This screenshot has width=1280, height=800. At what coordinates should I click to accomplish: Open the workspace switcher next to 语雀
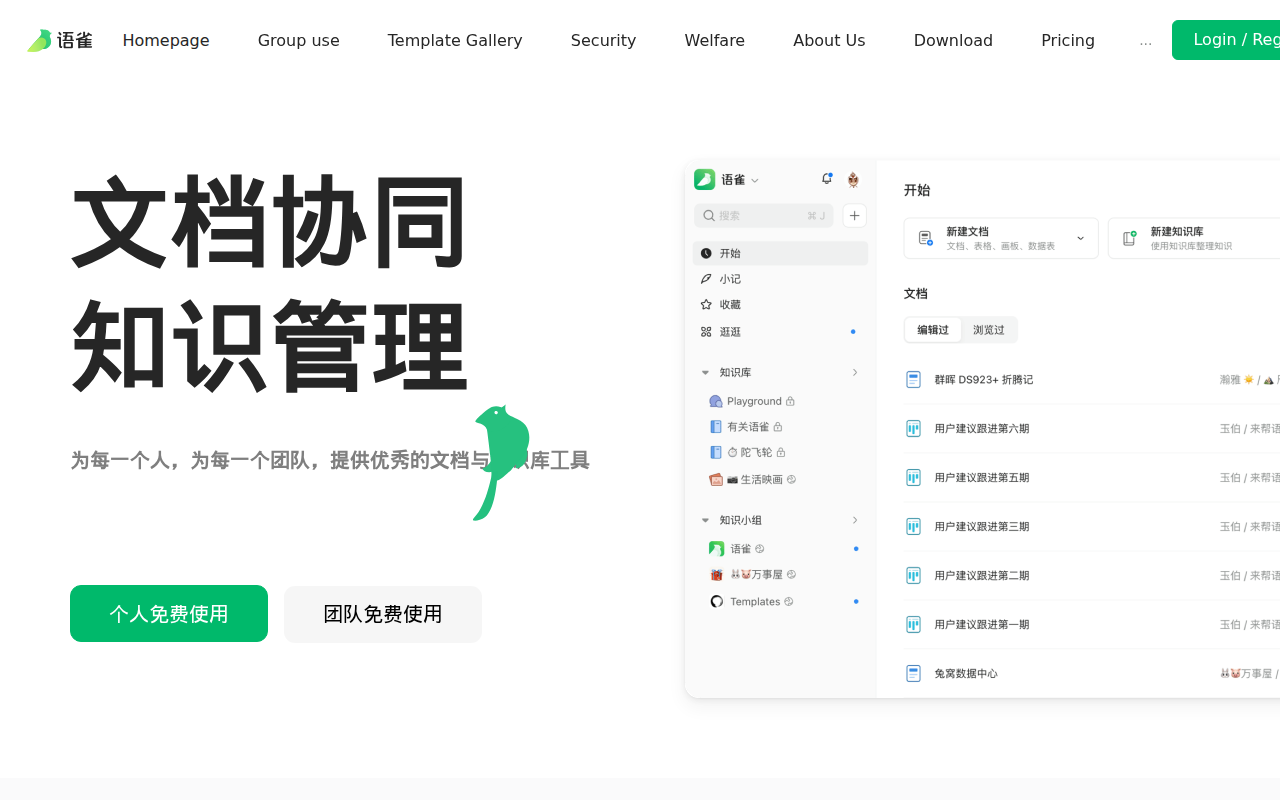pyautogui.click(x=755, y=180)
